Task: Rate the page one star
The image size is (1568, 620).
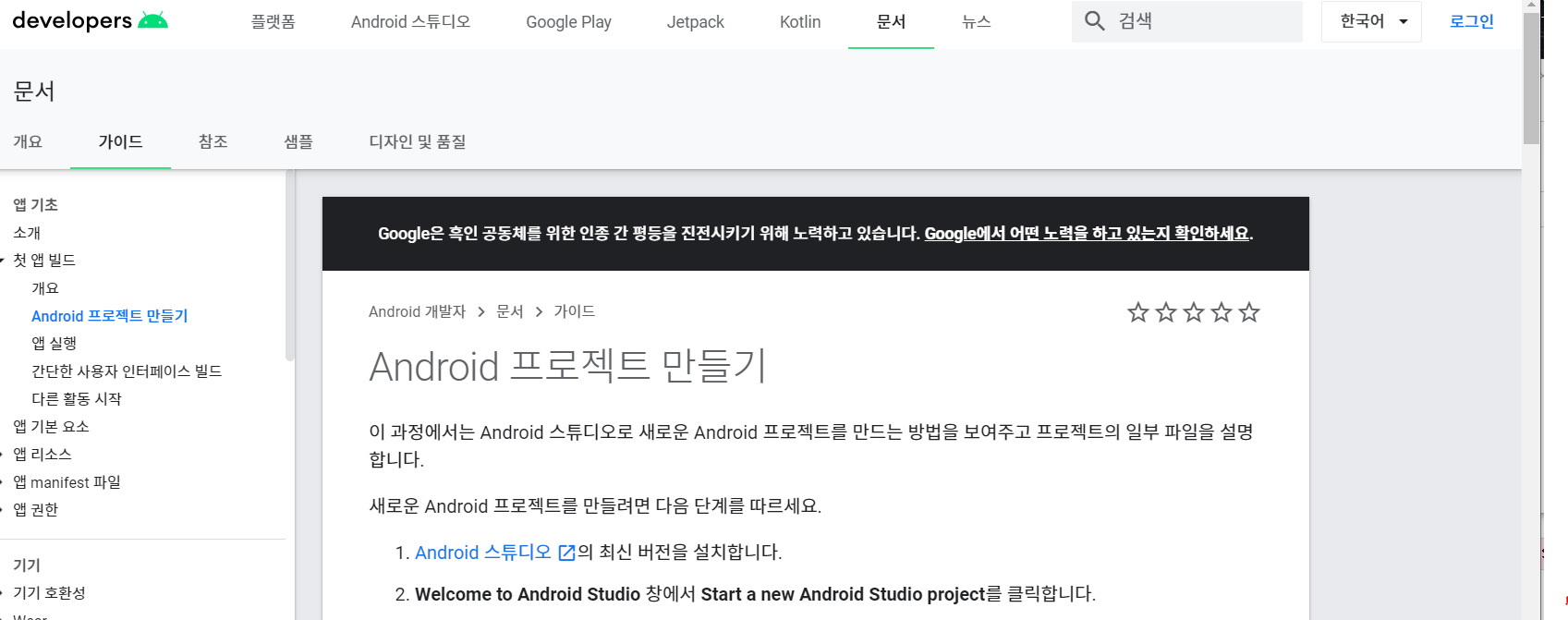Action: coord(1138,312)
